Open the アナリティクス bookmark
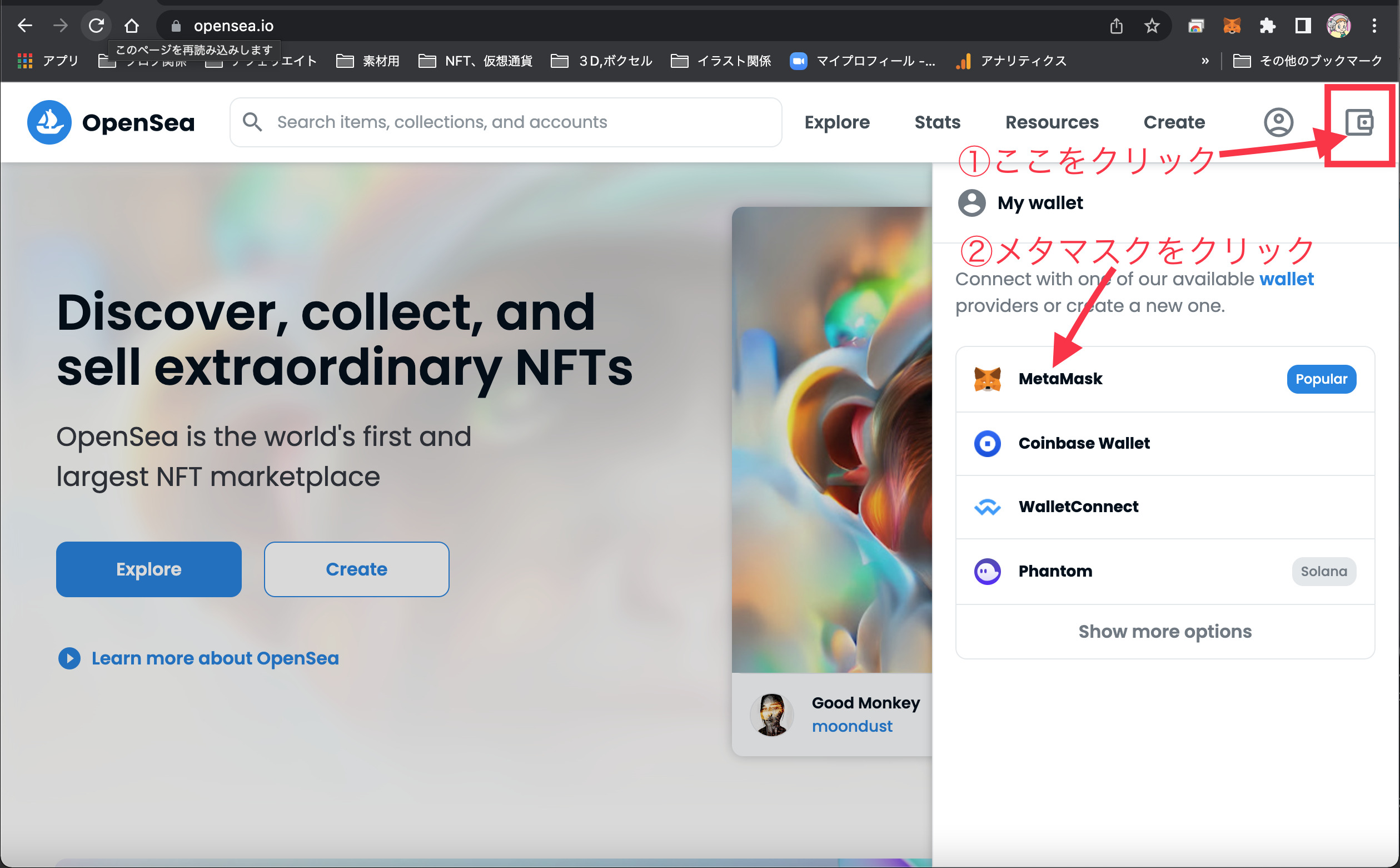The height and width of the screenshot is (868, 1400). pyautogui.click(x=1011, y=61)
